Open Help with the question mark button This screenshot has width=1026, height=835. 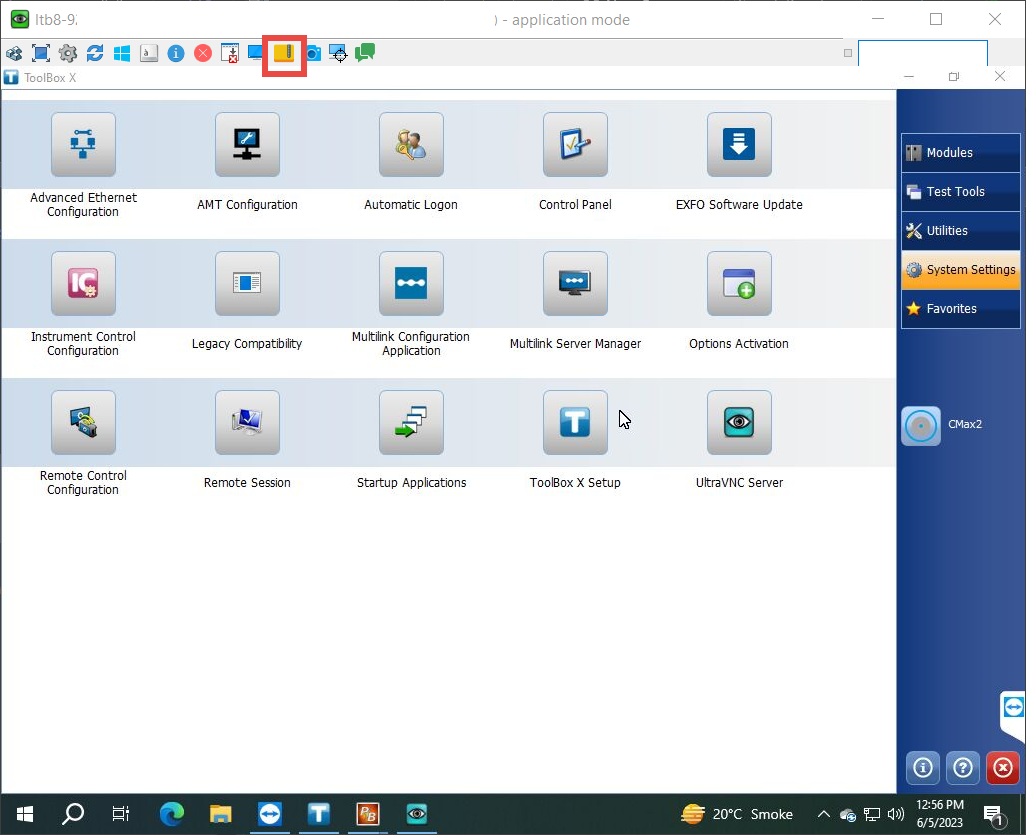click(x=963, y=767)
